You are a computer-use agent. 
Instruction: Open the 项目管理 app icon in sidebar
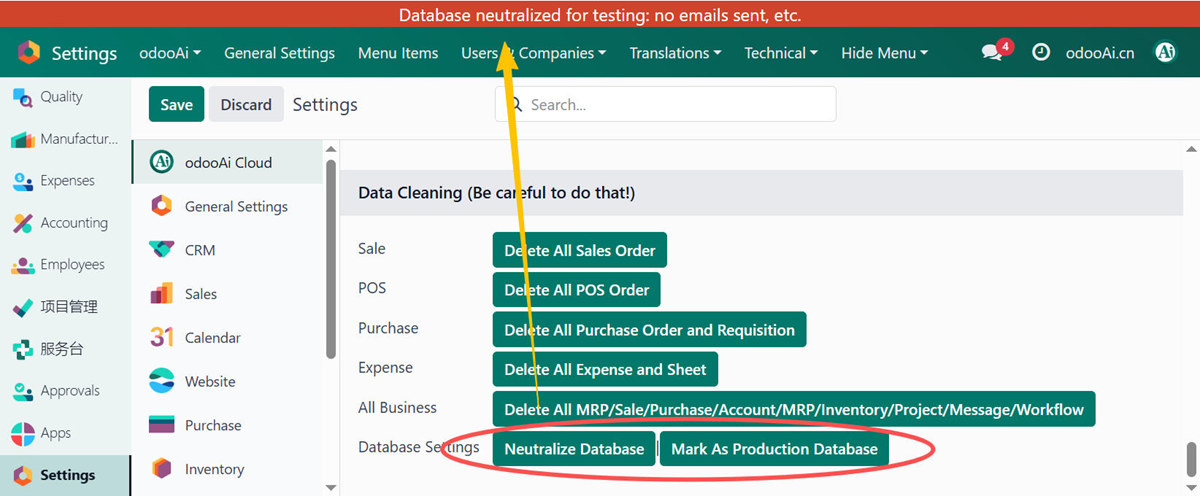pyautogui.click(x=22, y=307)
